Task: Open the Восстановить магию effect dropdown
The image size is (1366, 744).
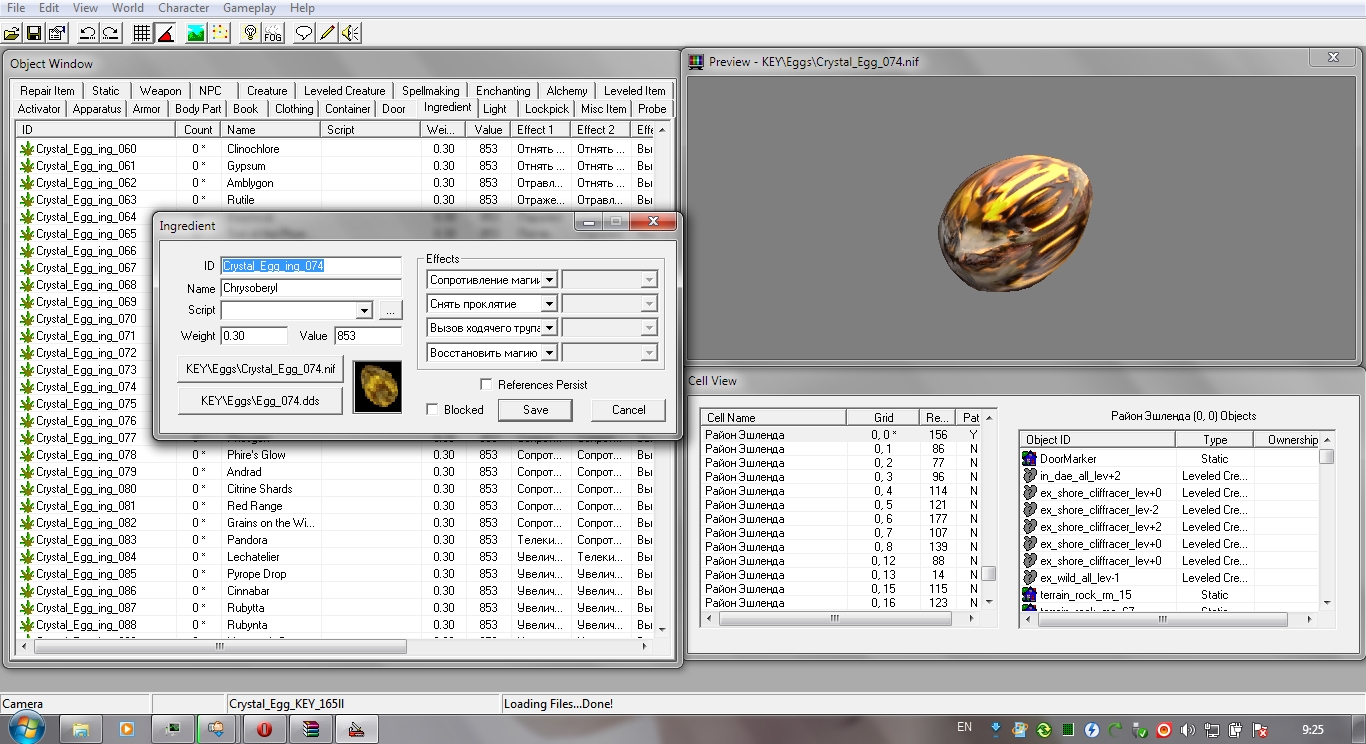Action: [549, 352]
